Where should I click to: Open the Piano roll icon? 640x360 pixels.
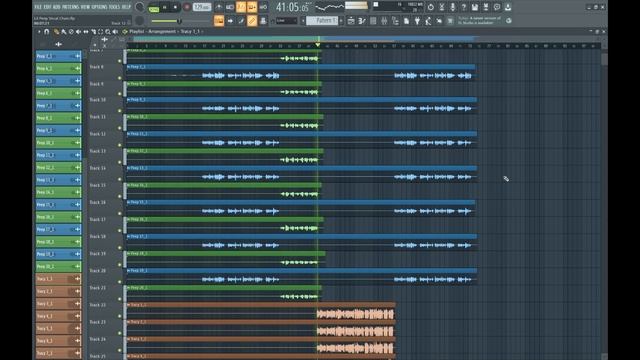click(x=362, y=21)
